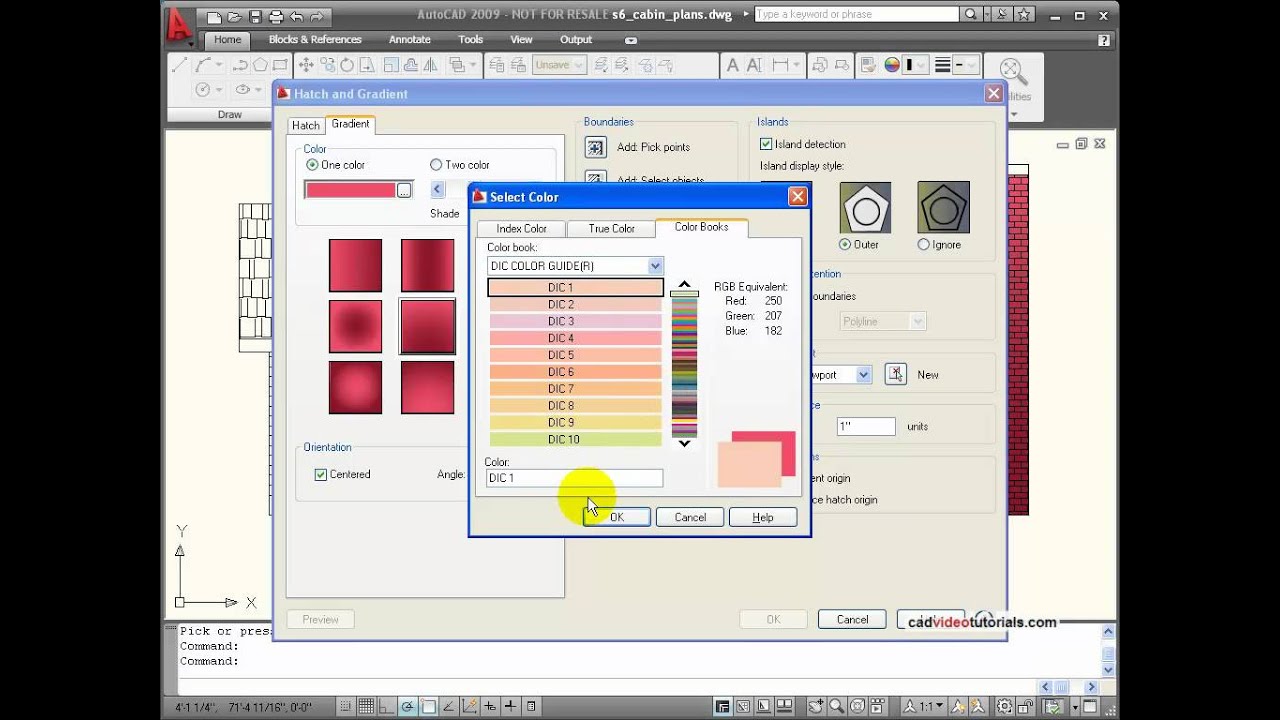
Task: Open the Tools ribbon tab
Action: (470, 40)
